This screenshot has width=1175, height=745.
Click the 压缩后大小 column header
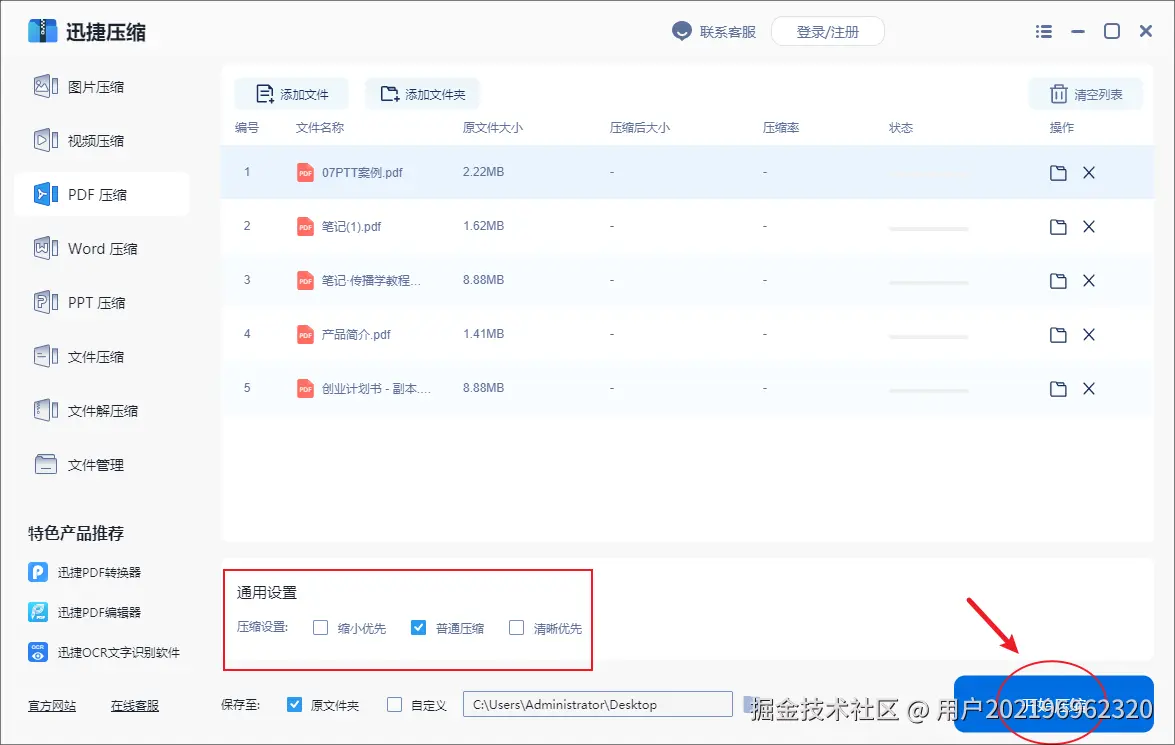639,127
